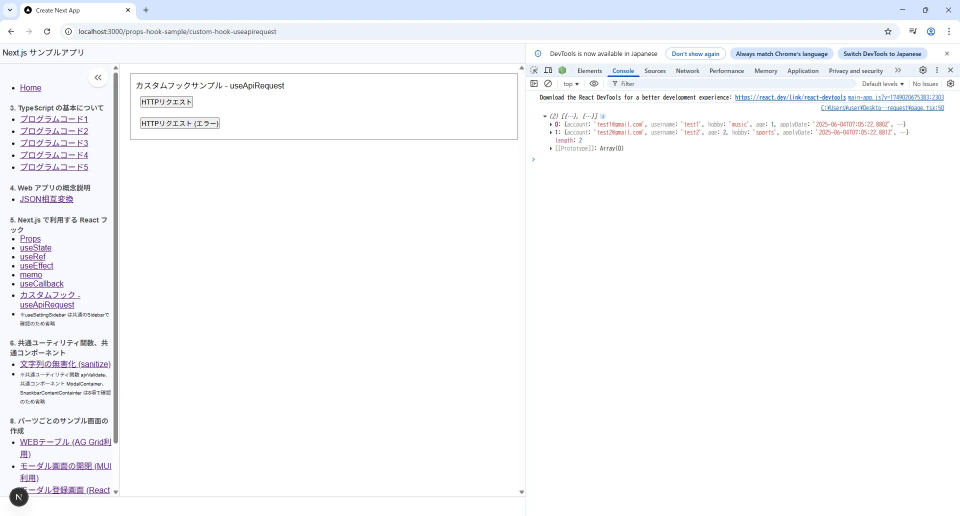Click the No Issues indicator
Viewport: 960px width, 516px height.
924,84
